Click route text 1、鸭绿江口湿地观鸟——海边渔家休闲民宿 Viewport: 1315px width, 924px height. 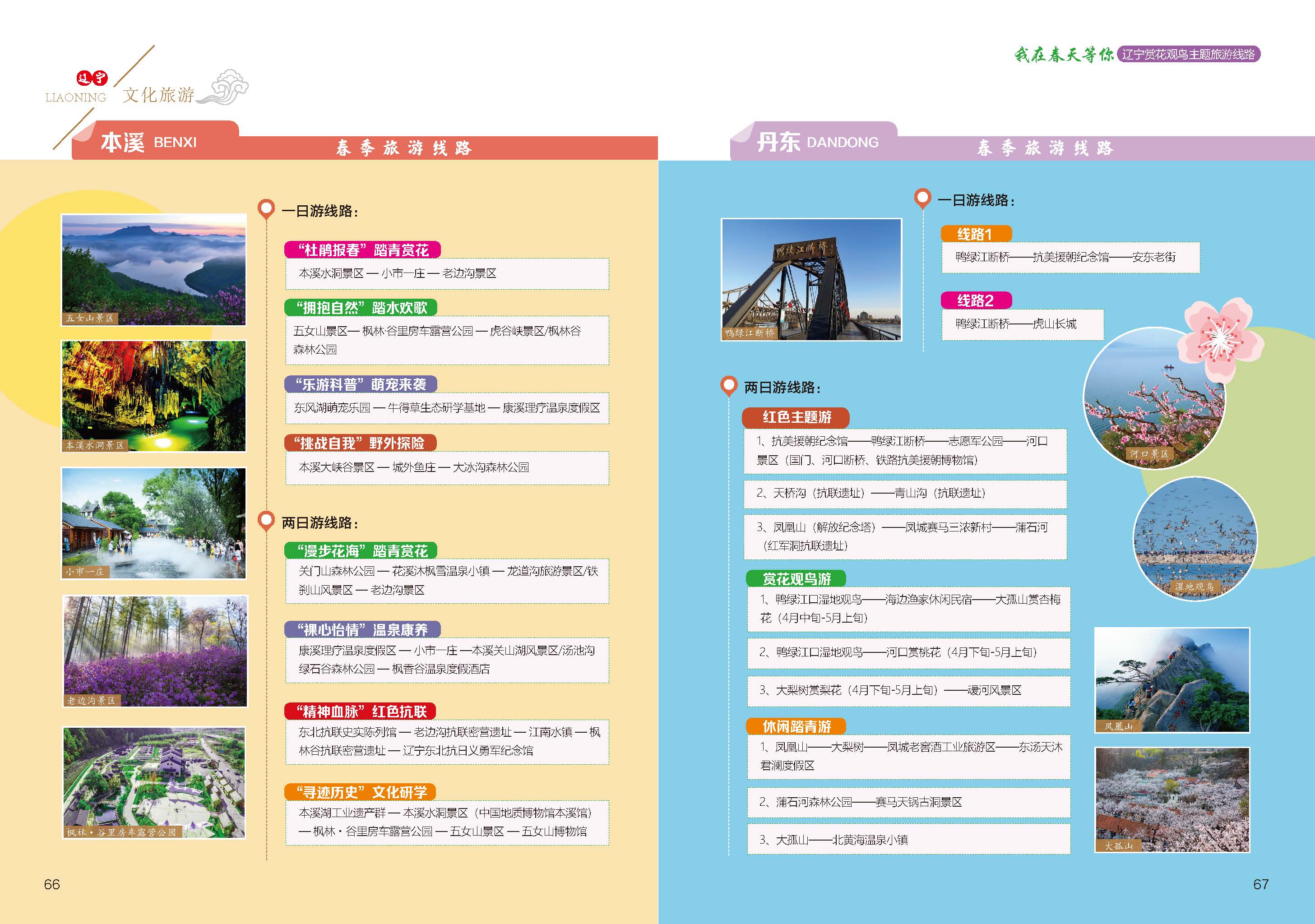pyautogui.click(x=910, y=609)
